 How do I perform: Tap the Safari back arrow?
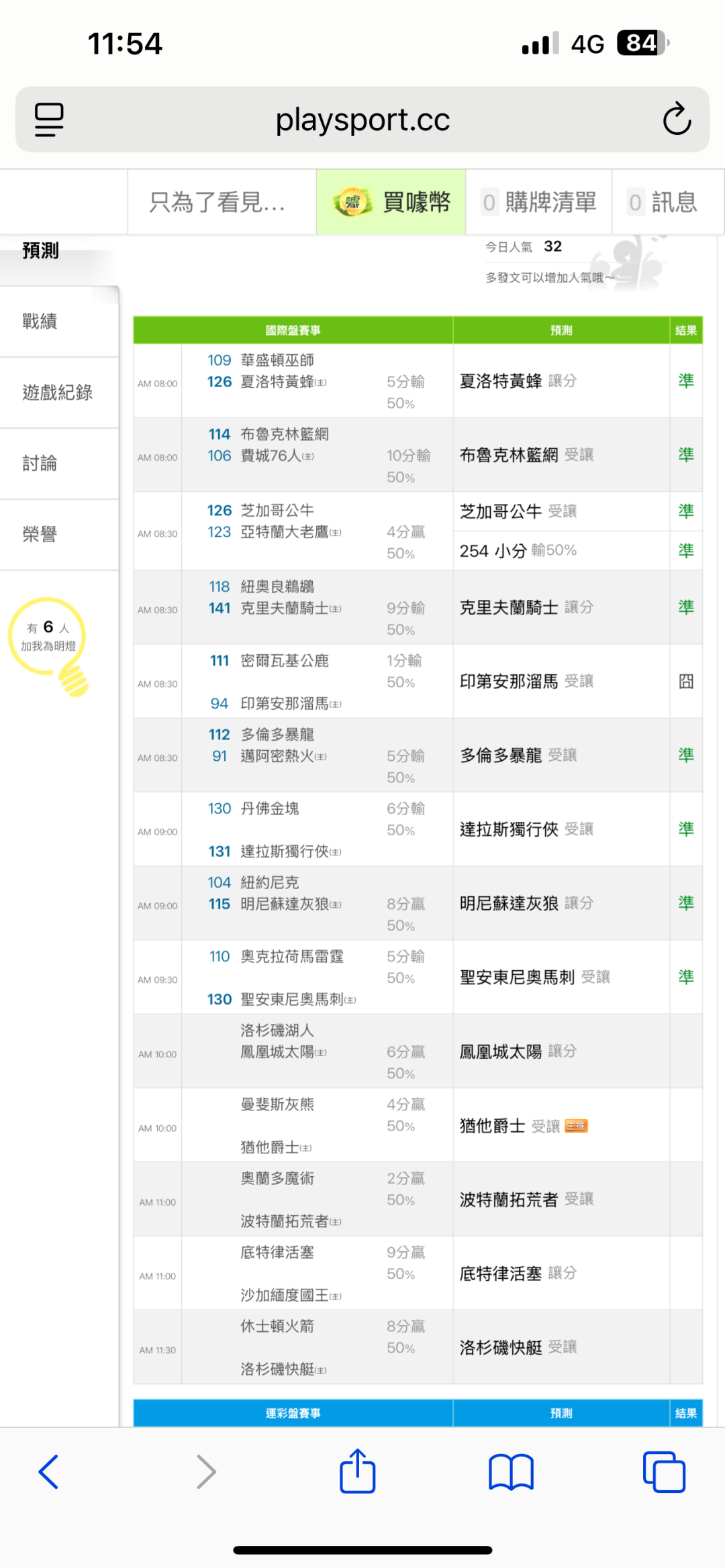[x=49, y=1472]
